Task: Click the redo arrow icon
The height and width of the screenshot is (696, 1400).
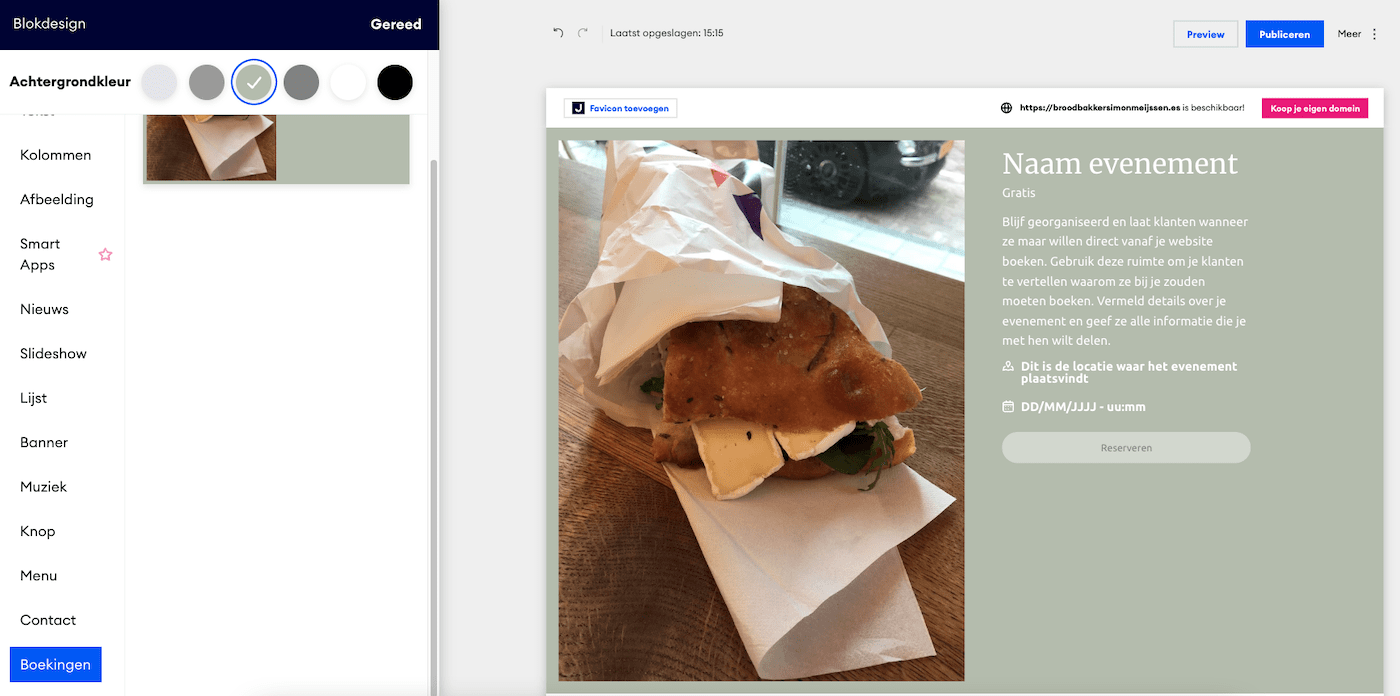Action: coord(583,33)
